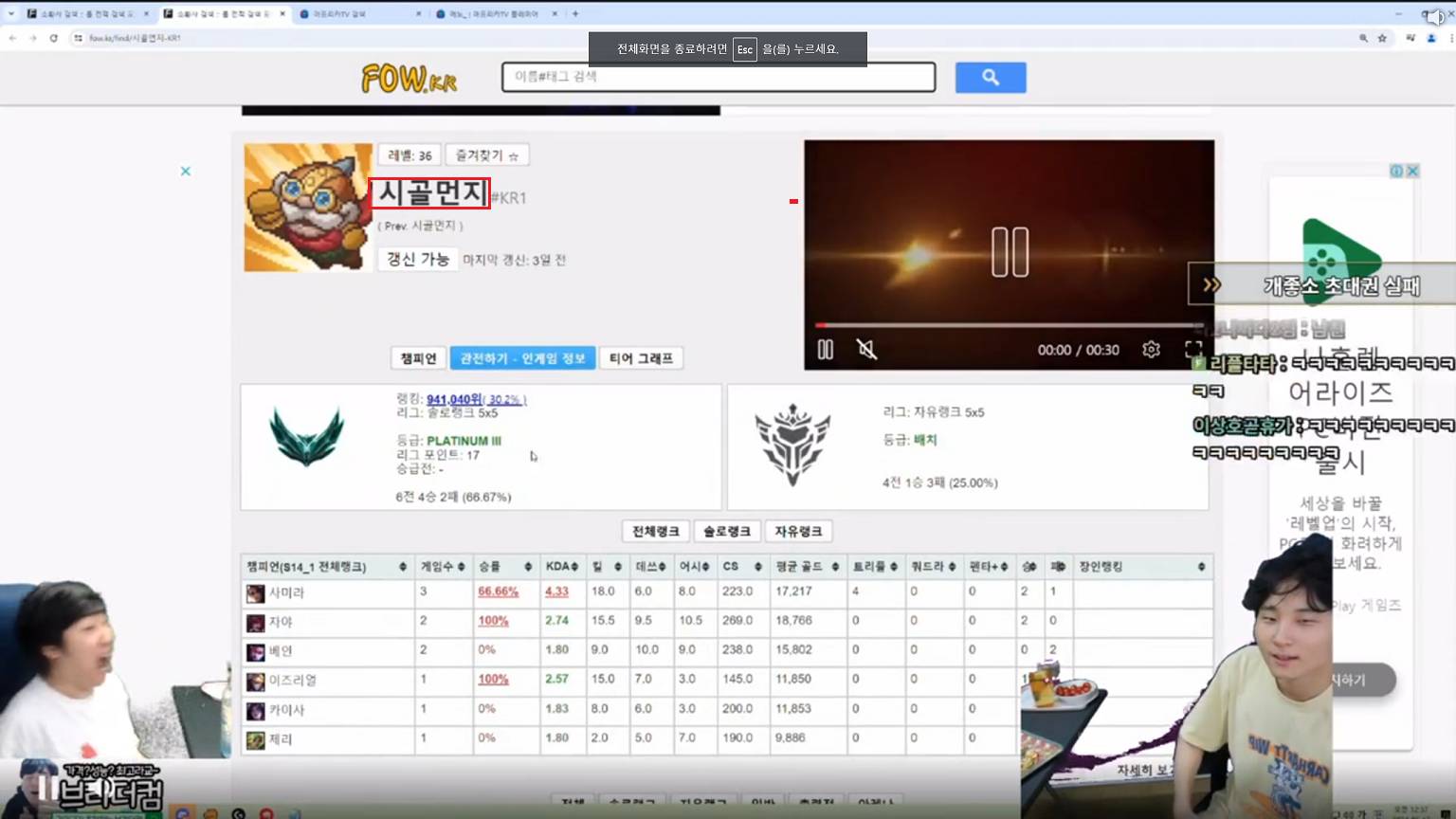Select the 티어 그래프 tab

(x=641, y=358)
